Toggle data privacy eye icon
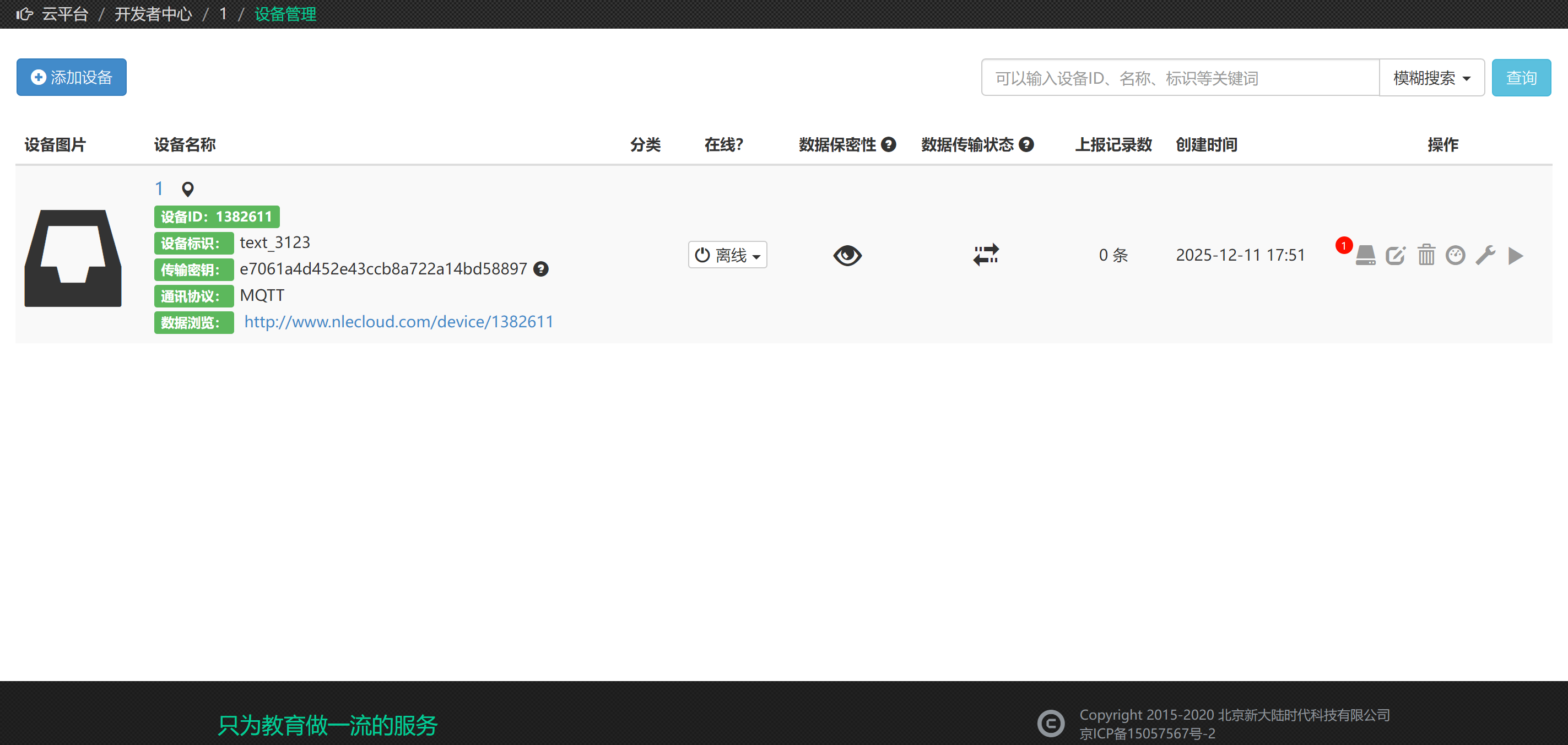The image size is (1568, 745). 847,255
